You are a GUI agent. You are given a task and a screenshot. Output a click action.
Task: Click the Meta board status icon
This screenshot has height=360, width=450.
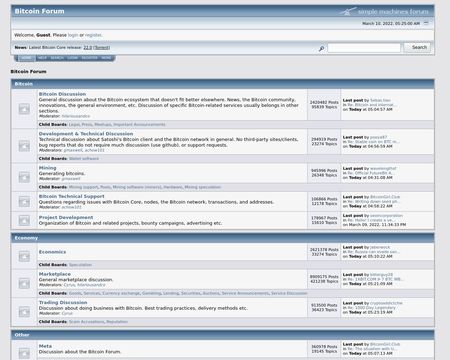pos(24,353)
